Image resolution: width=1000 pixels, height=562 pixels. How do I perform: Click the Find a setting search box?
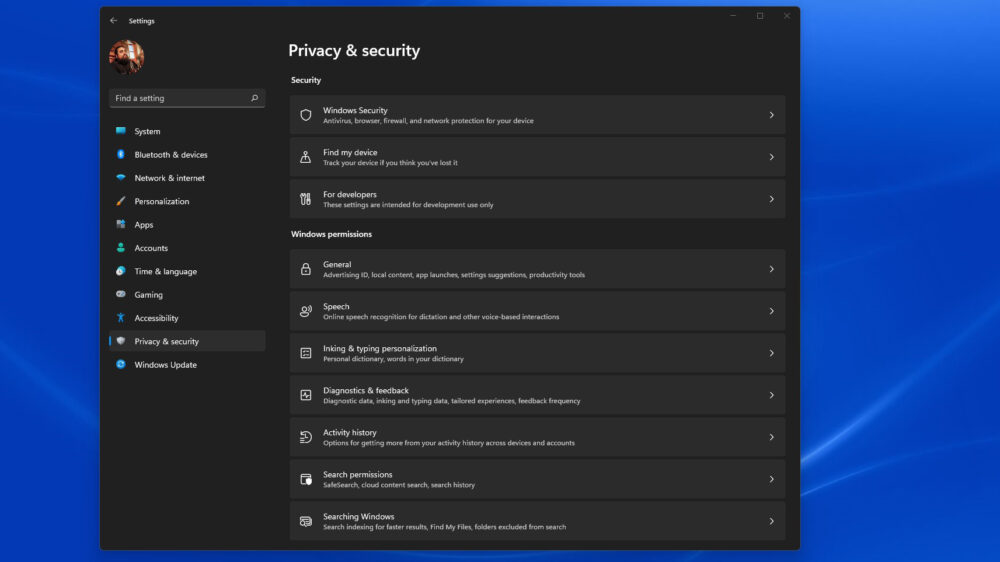tap(187, 98)
